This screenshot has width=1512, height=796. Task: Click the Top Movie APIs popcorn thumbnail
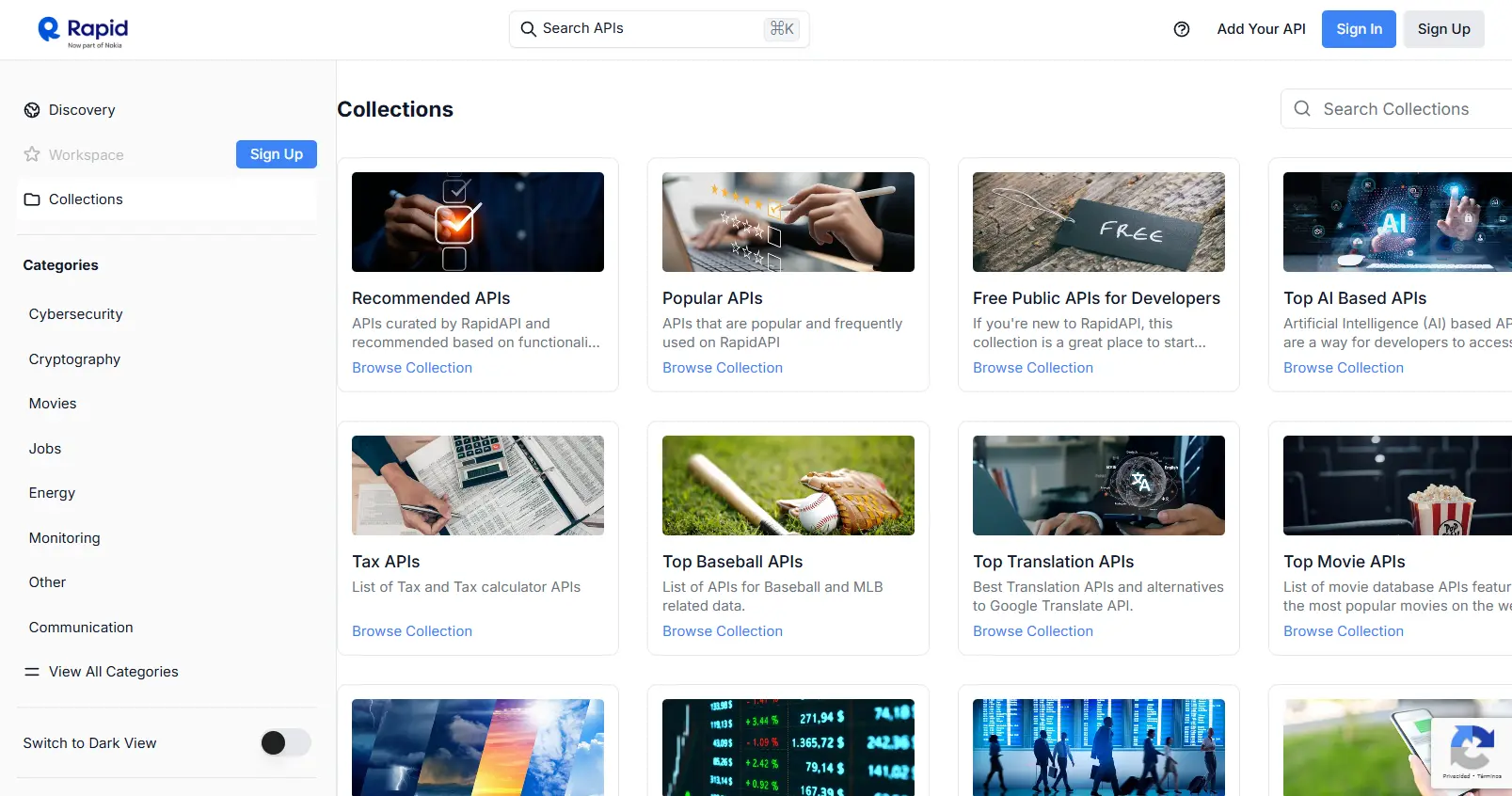1397,486
